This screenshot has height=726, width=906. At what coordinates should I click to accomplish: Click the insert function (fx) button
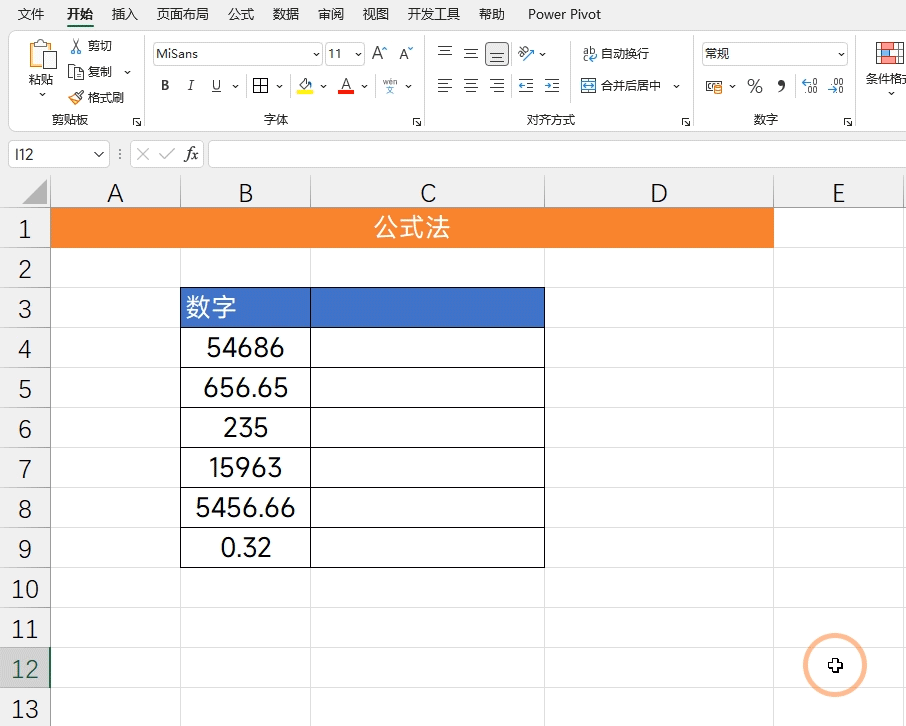(x=190, y=154)
